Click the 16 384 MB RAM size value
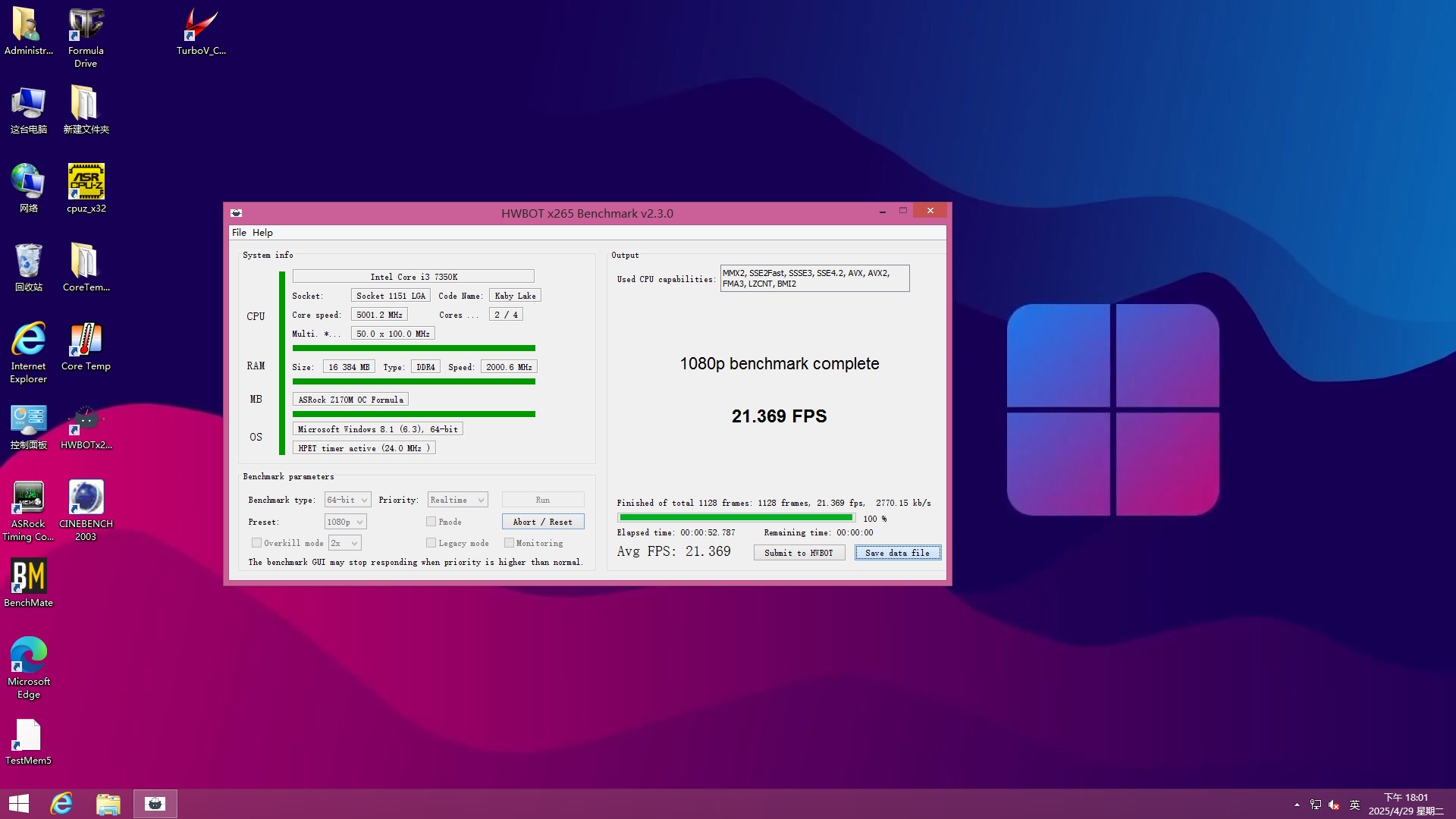The image size is (1456, 819). pyautogui.click(x=349, y=367)
